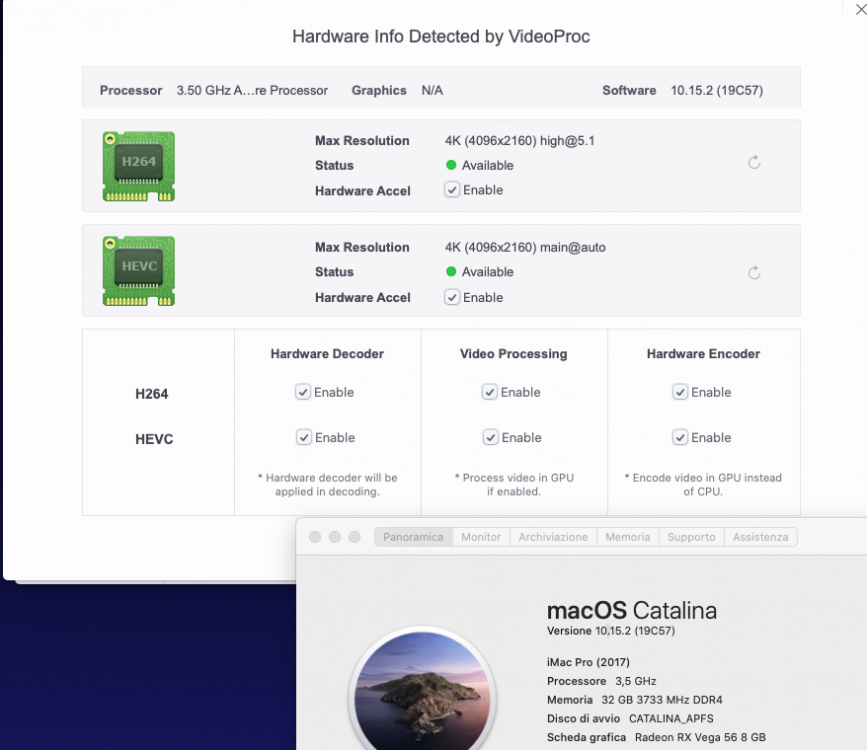Toggle HEVC Video Processing checkbox

pyautogui.click(x=490, y=438)
